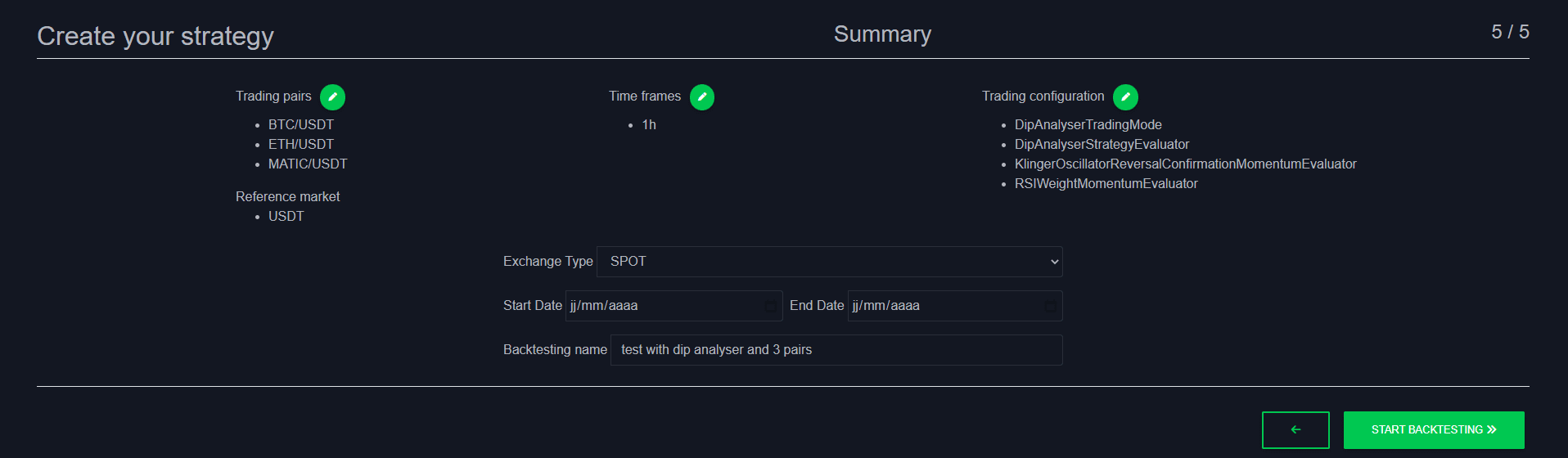Expand the Exchange Type SPOT dropdown
The image size is (1568, 458).
[830, 262]
